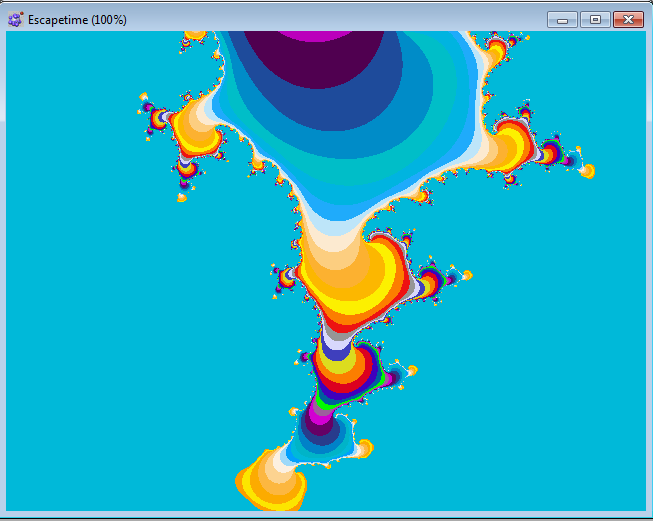Viewport: 653px width, 521px height.
Task: Maximize the Escapetime window
Action: [595, 20]
